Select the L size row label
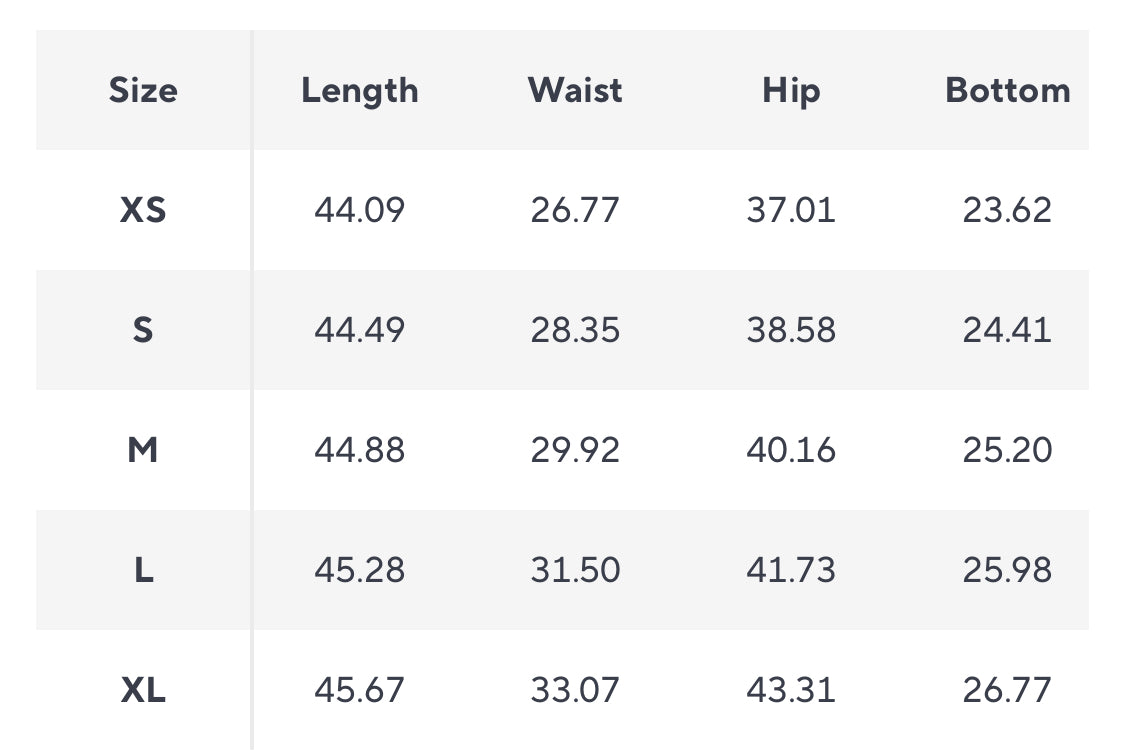 [x=143, y=570]
